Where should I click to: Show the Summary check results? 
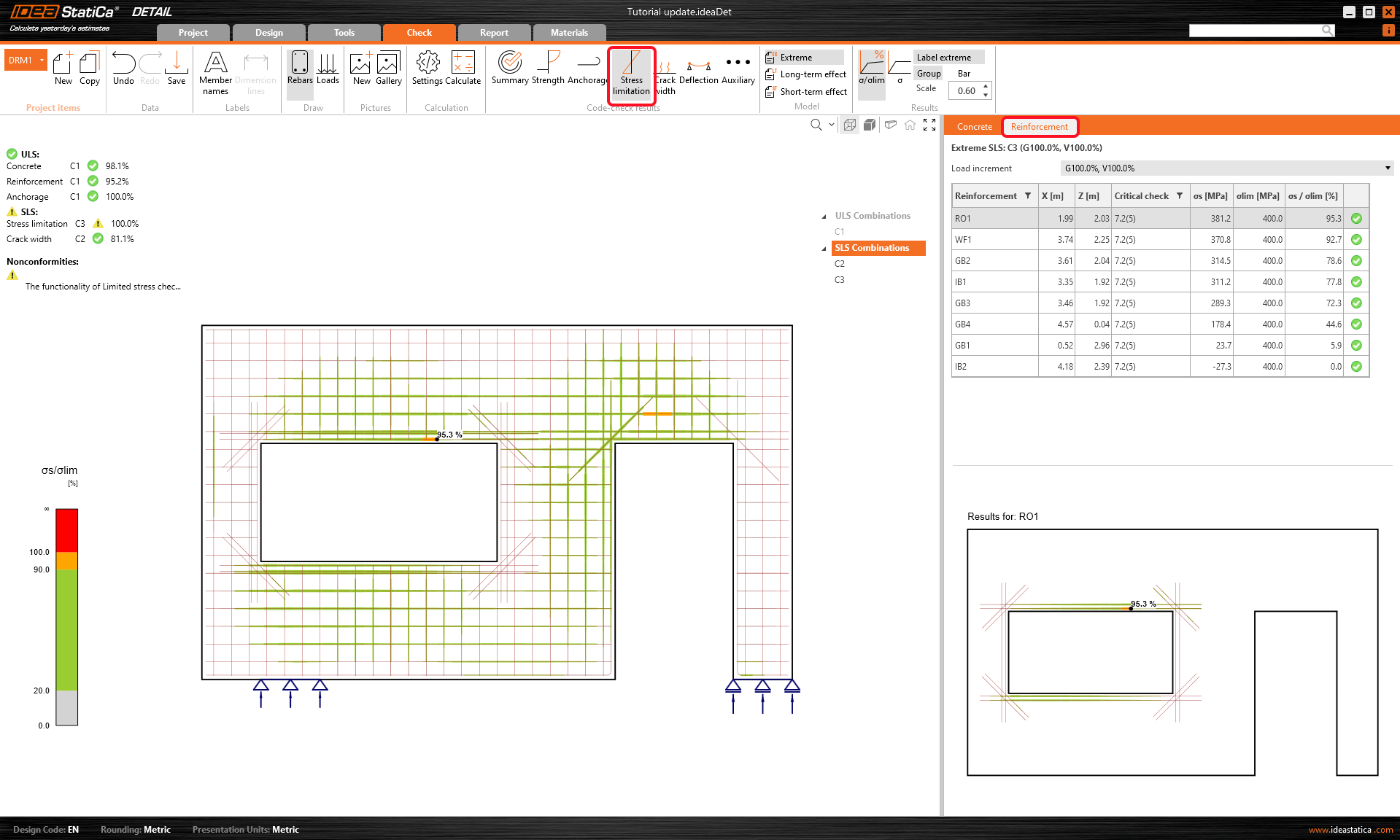509,68
